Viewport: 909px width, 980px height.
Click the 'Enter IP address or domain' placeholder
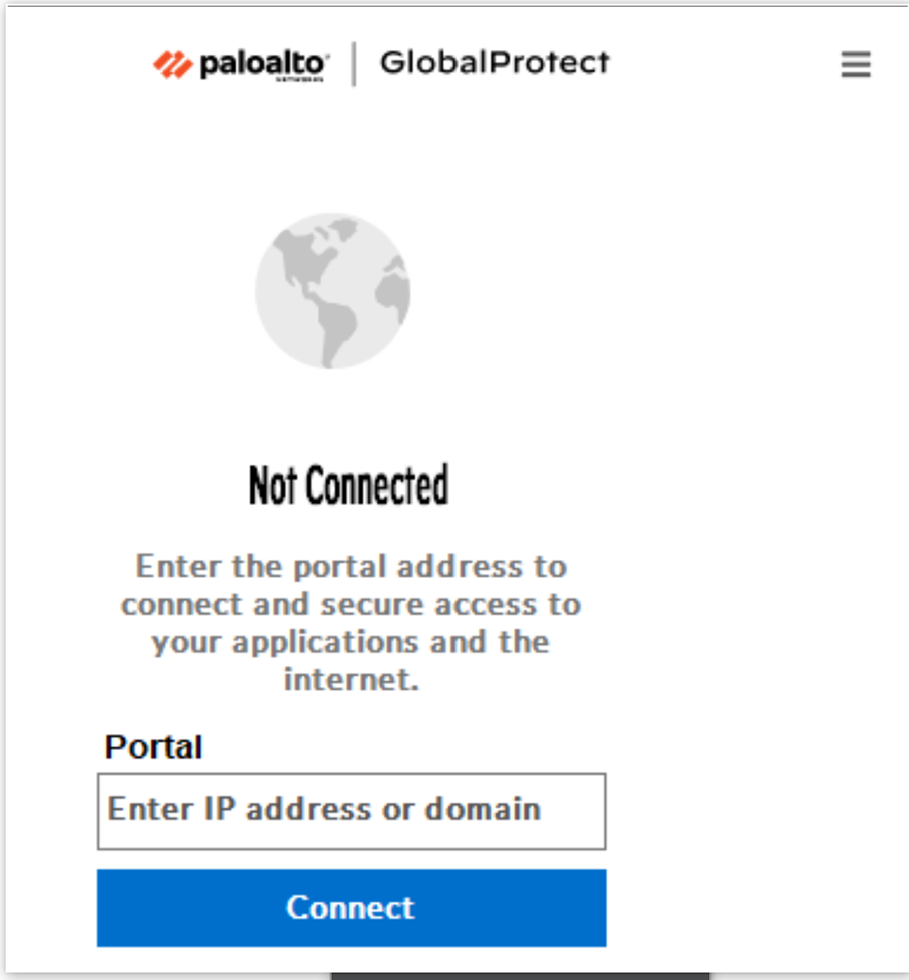tap(324, 809)
